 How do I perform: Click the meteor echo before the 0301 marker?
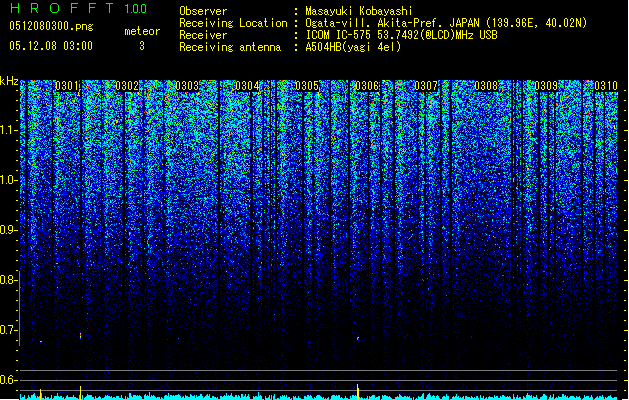point(41,341)
